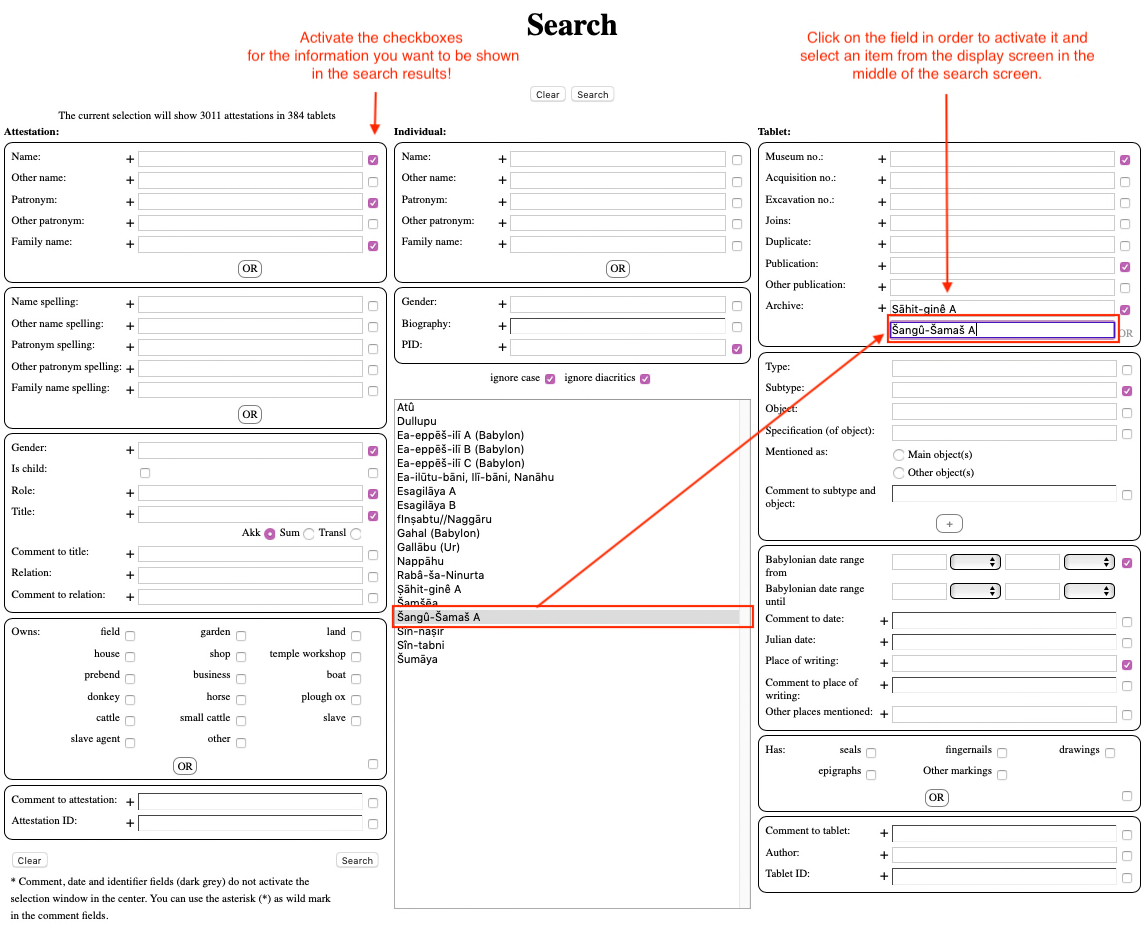Check the Has seals checkbox

871,753
